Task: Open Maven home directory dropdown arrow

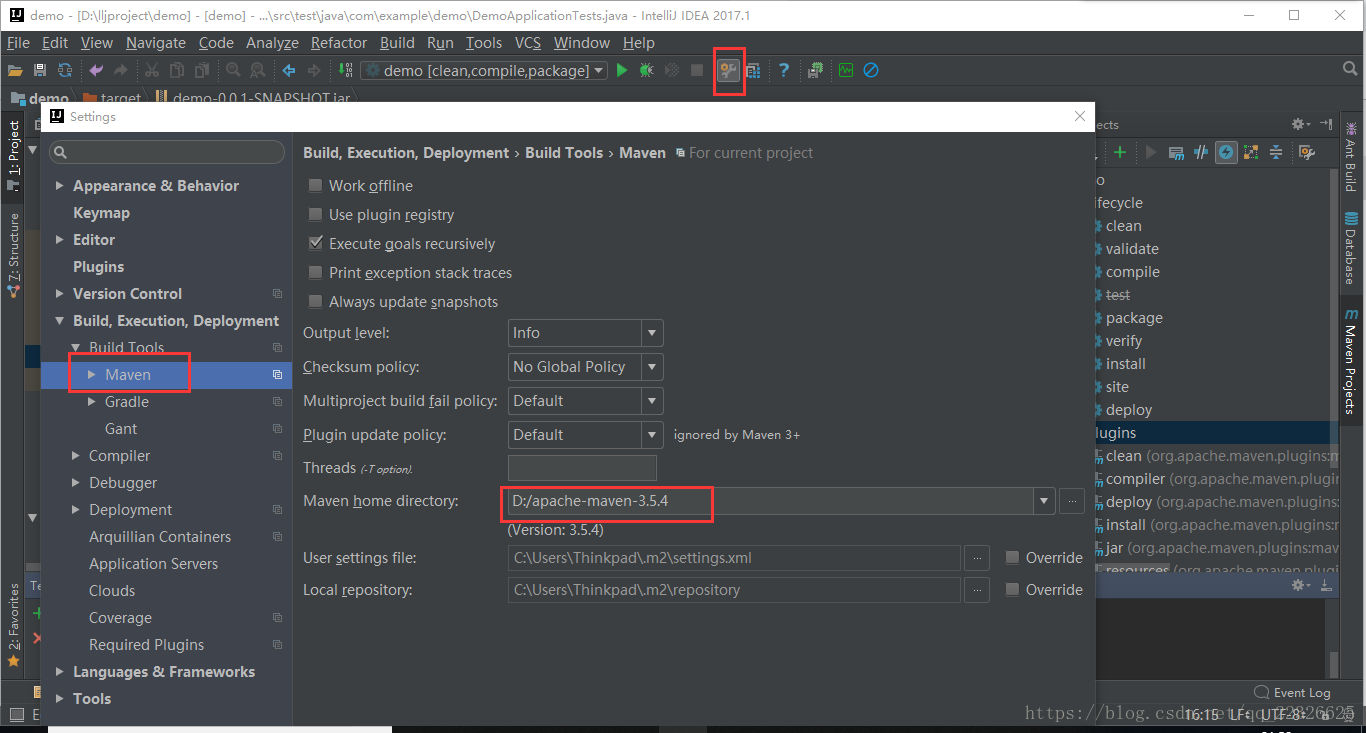Action: [1045, 500]
